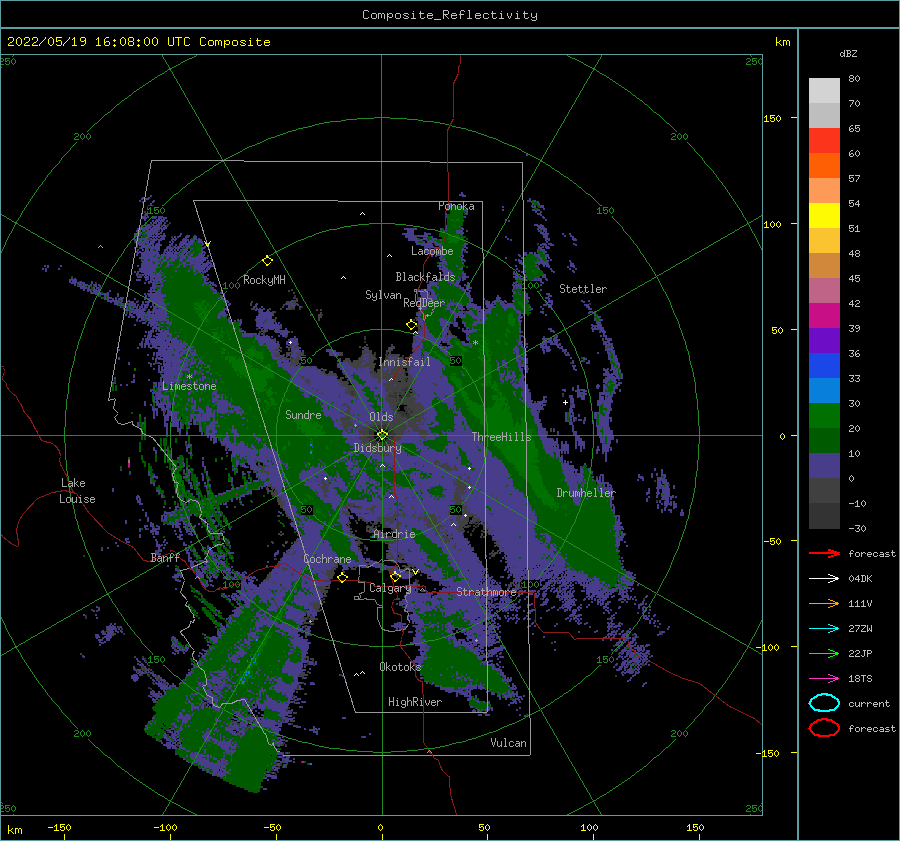
Task: Click the Composite_Reflectivity title
Action: tap(450, 15)
